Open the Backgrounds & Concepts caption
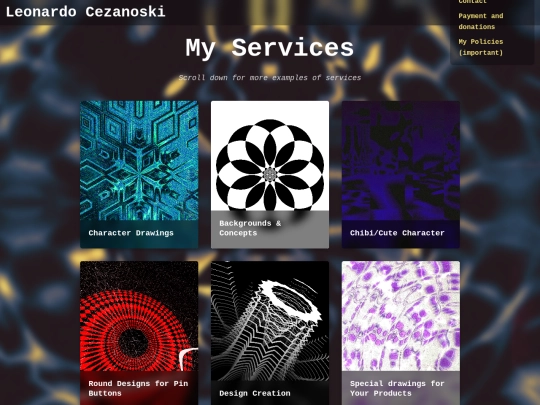540x405 pixels. 250,228
